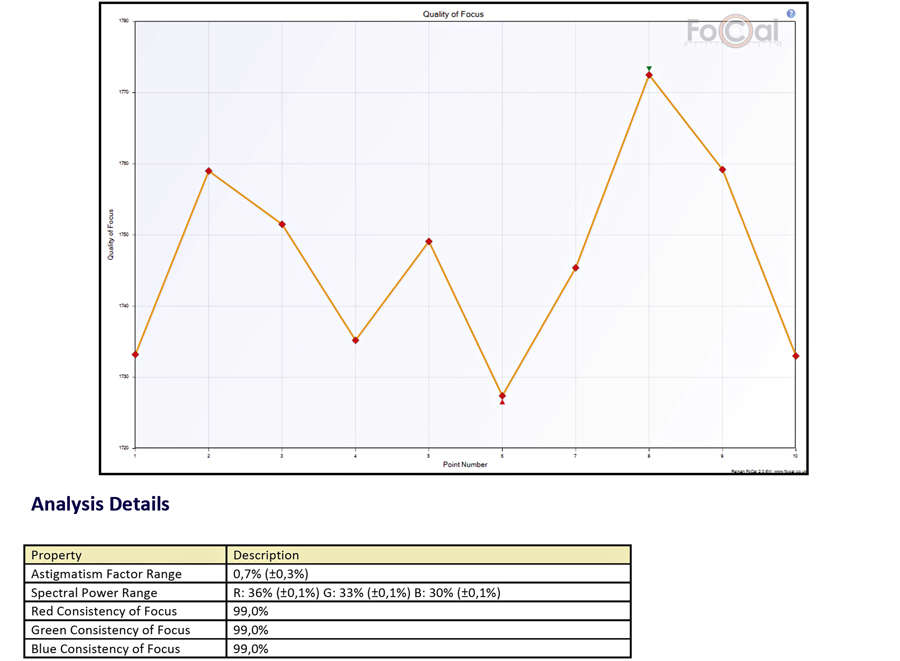900x661 pixels.
Task: Select the green peak marker above point 8
Action: click(649, 69)
